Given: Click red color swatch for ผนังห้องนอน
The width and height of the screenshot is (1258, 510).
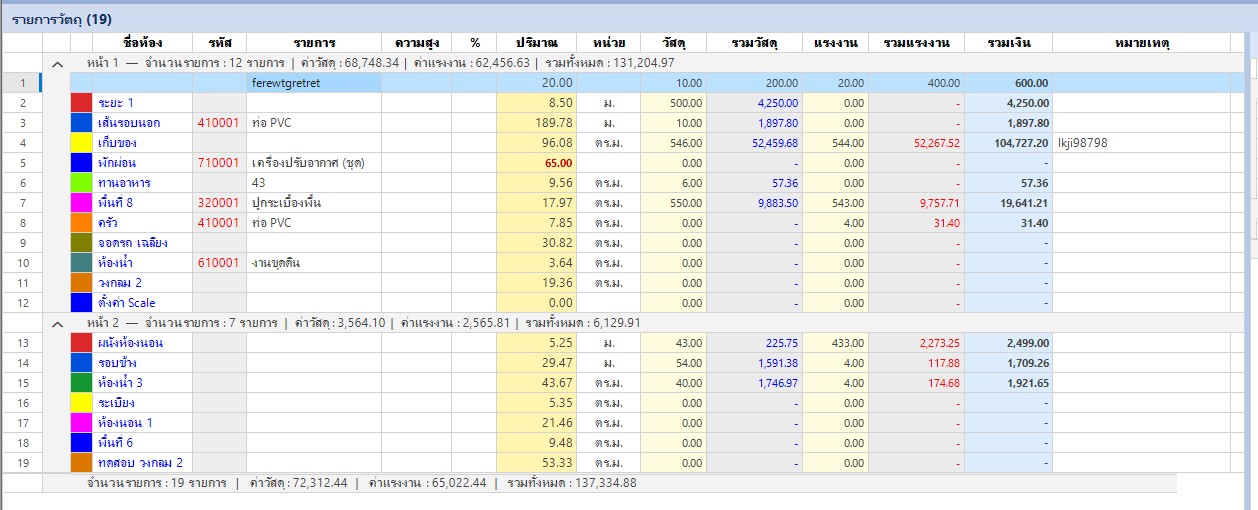Looking at the screenshot, I should click(81, 343).
